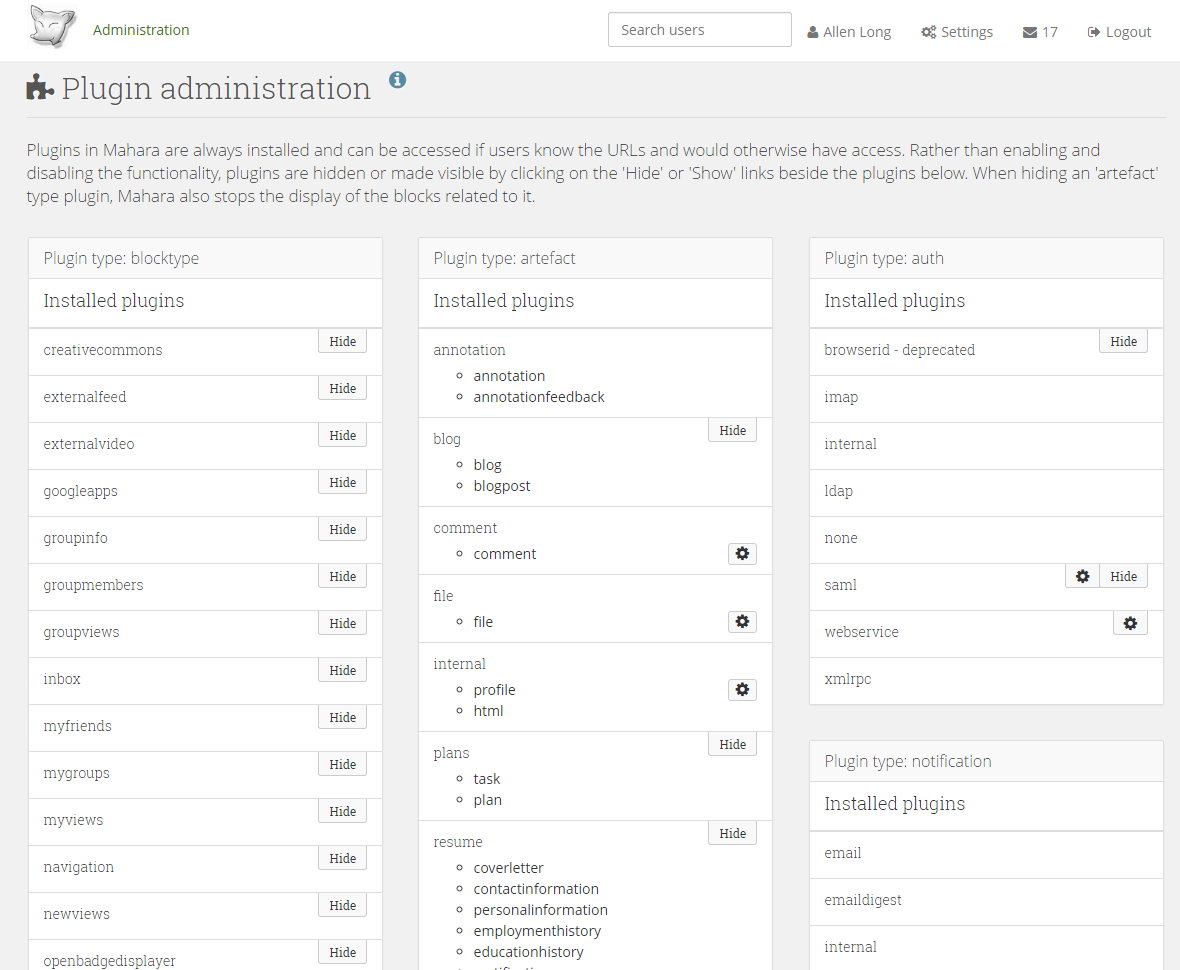Screen dimensions: 1180x970
Task: Hide the saml authentication plugin
Action: coord(1123,576)
